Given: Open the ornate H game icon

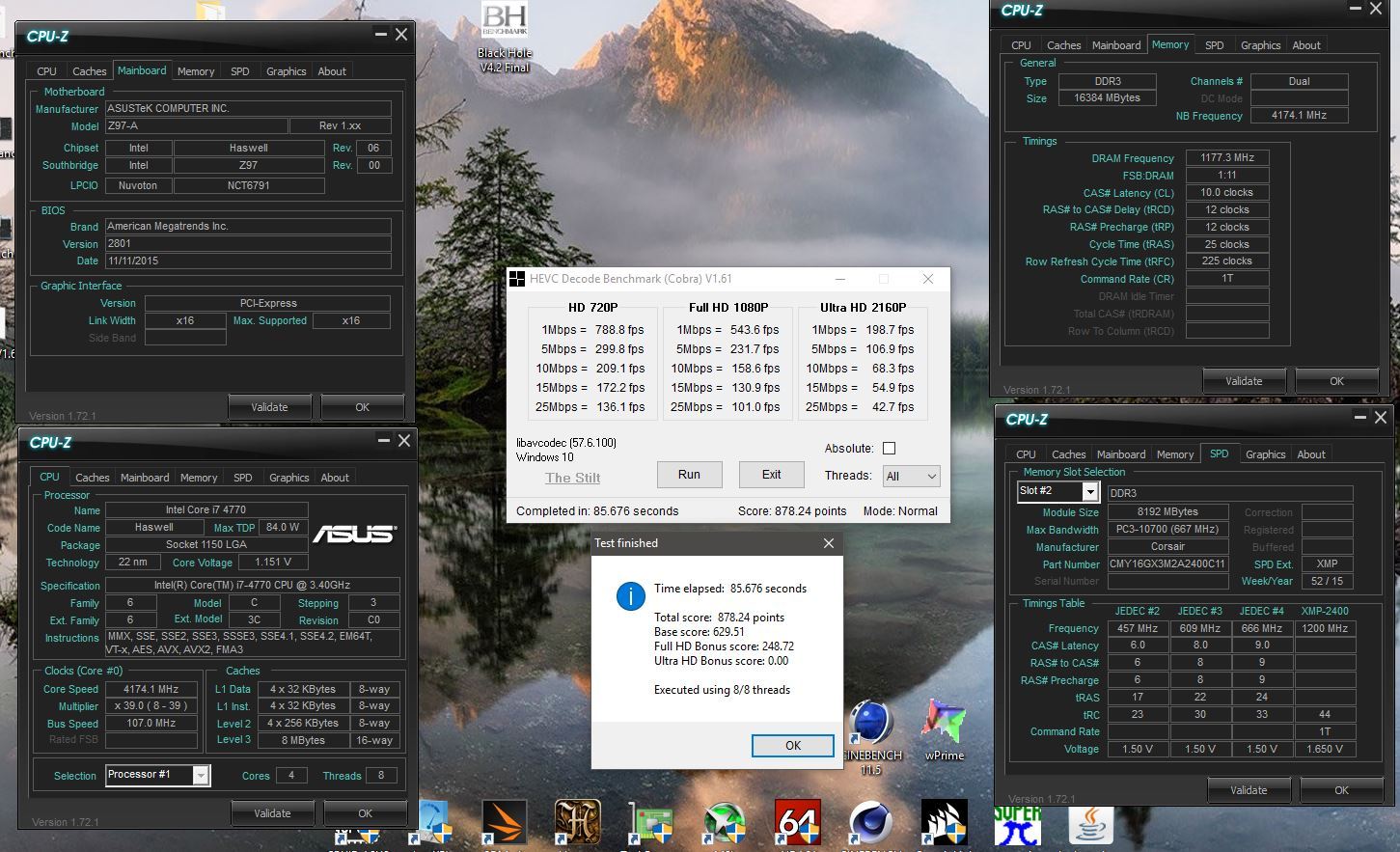Looking at the screenshot, I should point(578,823).
